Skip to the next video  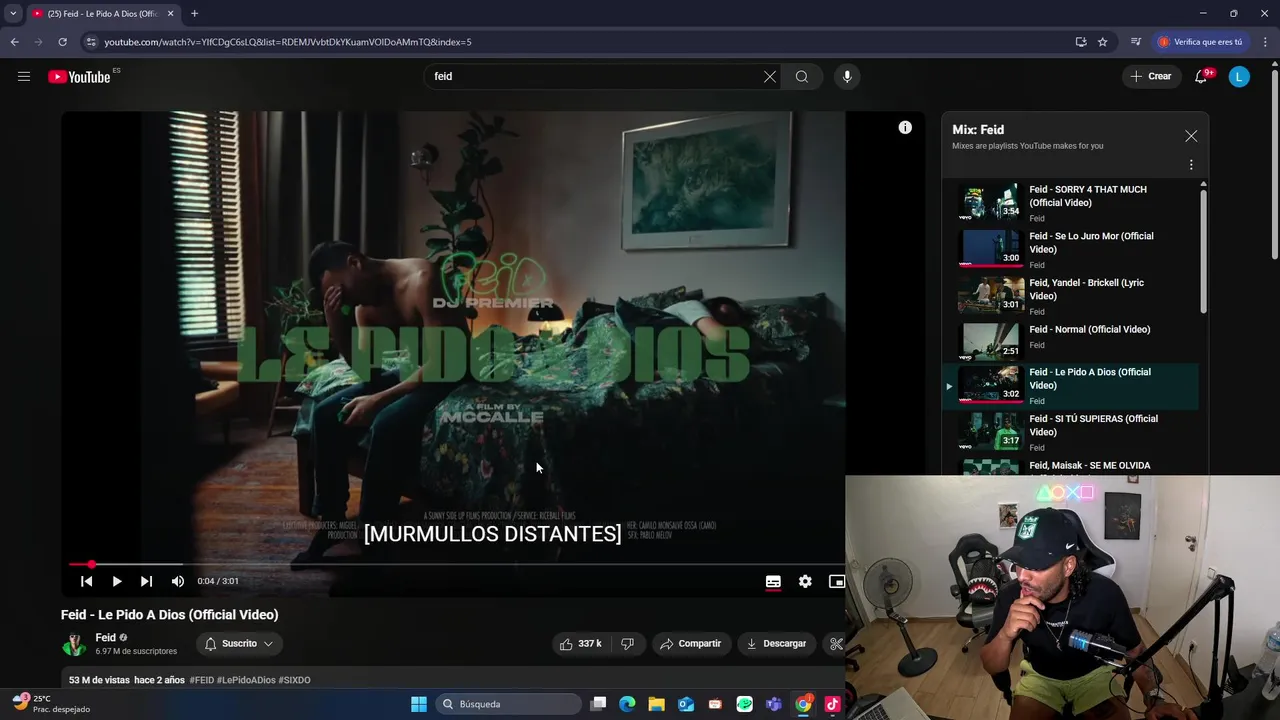[x=147, y=581]
